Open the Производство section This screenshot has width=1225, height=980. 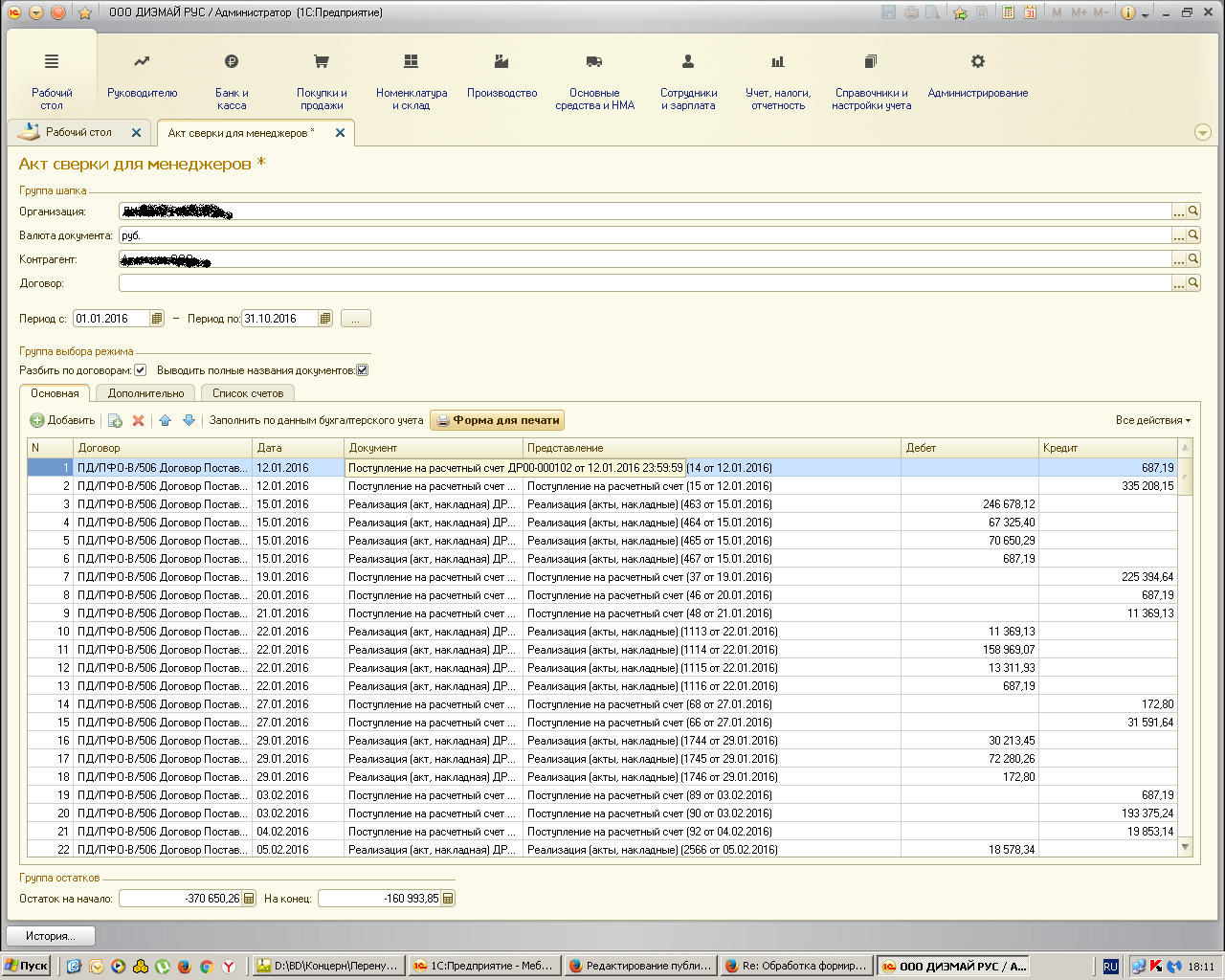pos(501,77)
